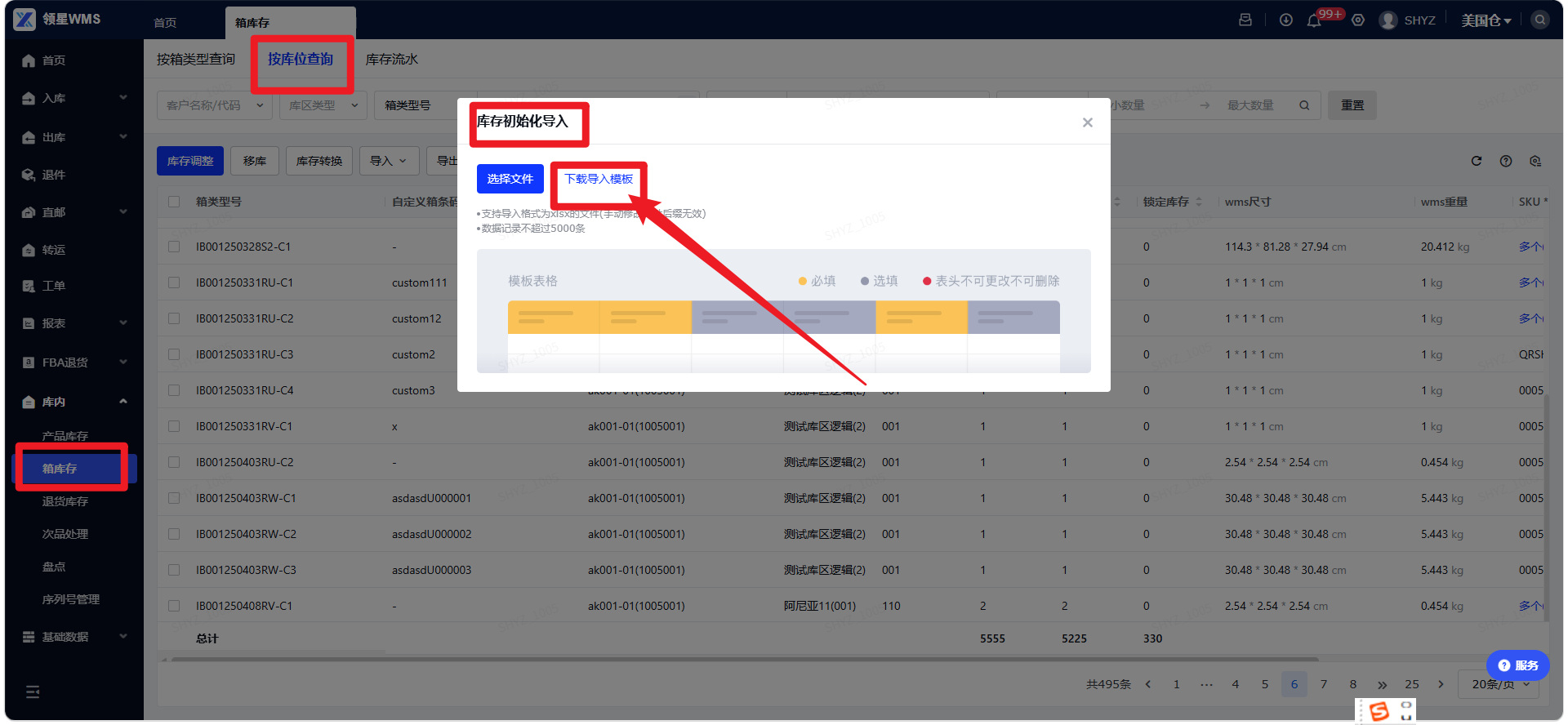The height and width of the screenshot is (725, 1568).
Task: Open the column settings icon above table
Action: (x=1535, y=161)
